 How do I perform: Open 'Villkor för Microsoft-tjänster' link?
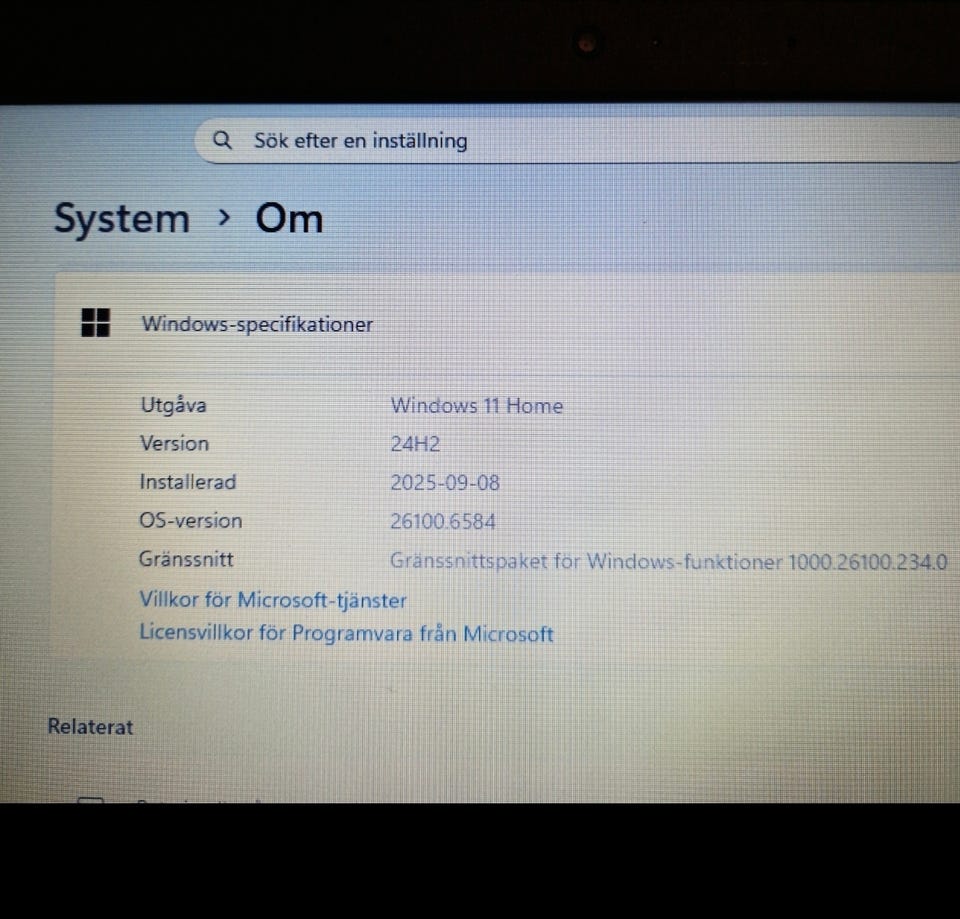click(x=273, y=600)
